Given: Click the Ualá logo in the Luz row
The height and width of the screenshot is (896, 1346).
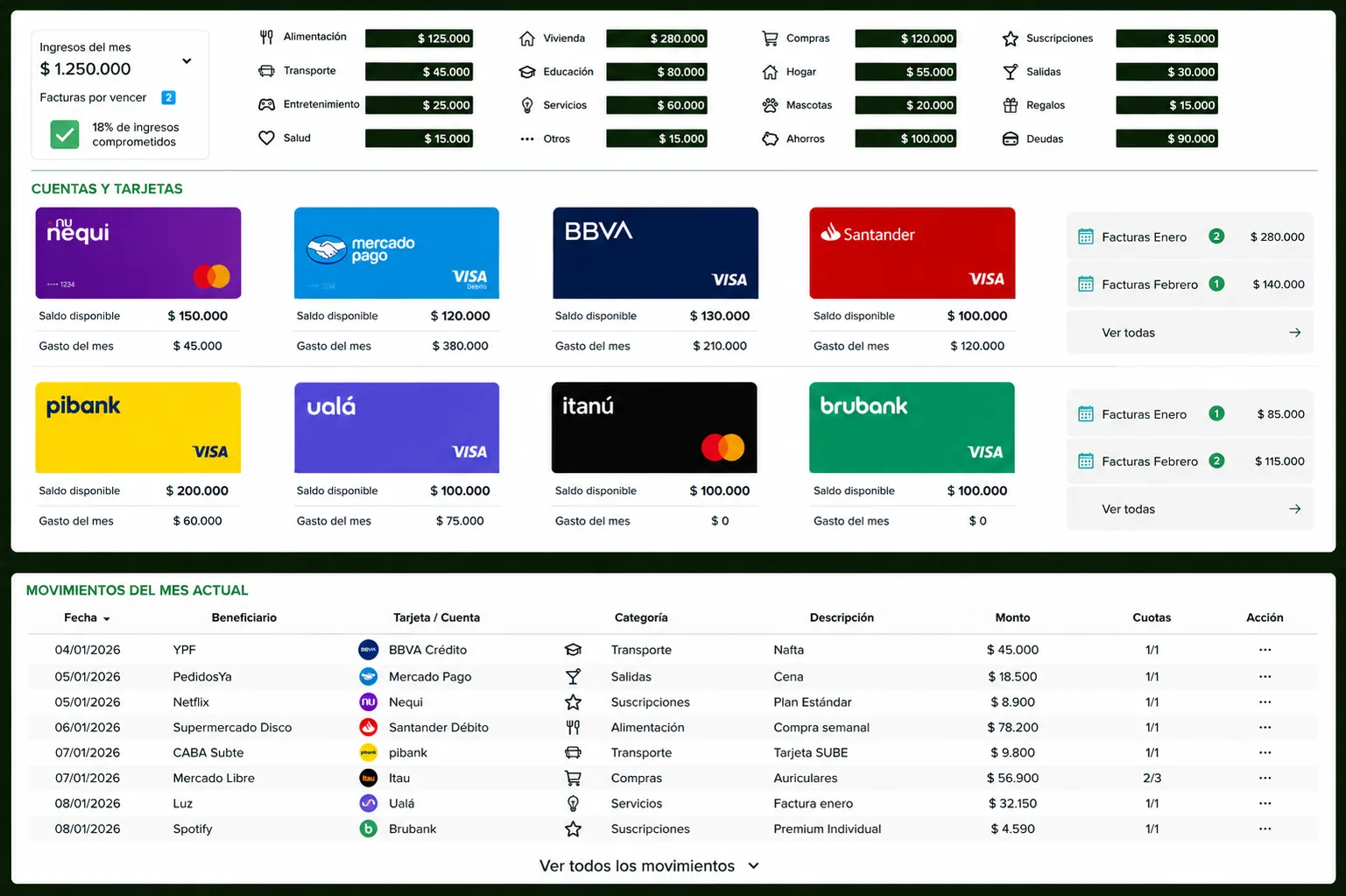Looking at the screenshot, I should 369,803.
